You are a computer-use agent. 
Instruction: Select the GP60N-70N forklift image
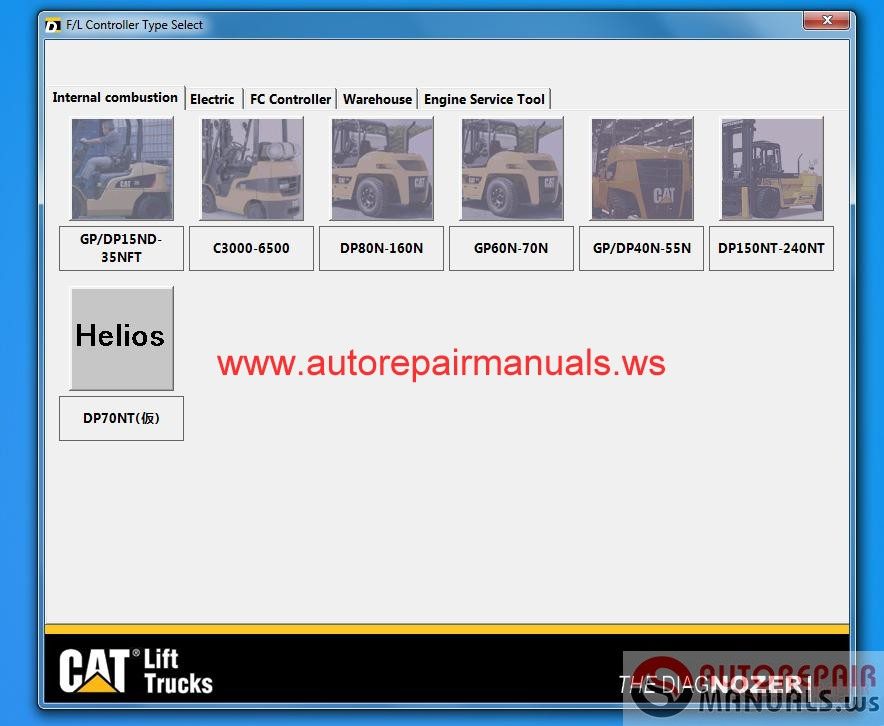pos(512,169)
